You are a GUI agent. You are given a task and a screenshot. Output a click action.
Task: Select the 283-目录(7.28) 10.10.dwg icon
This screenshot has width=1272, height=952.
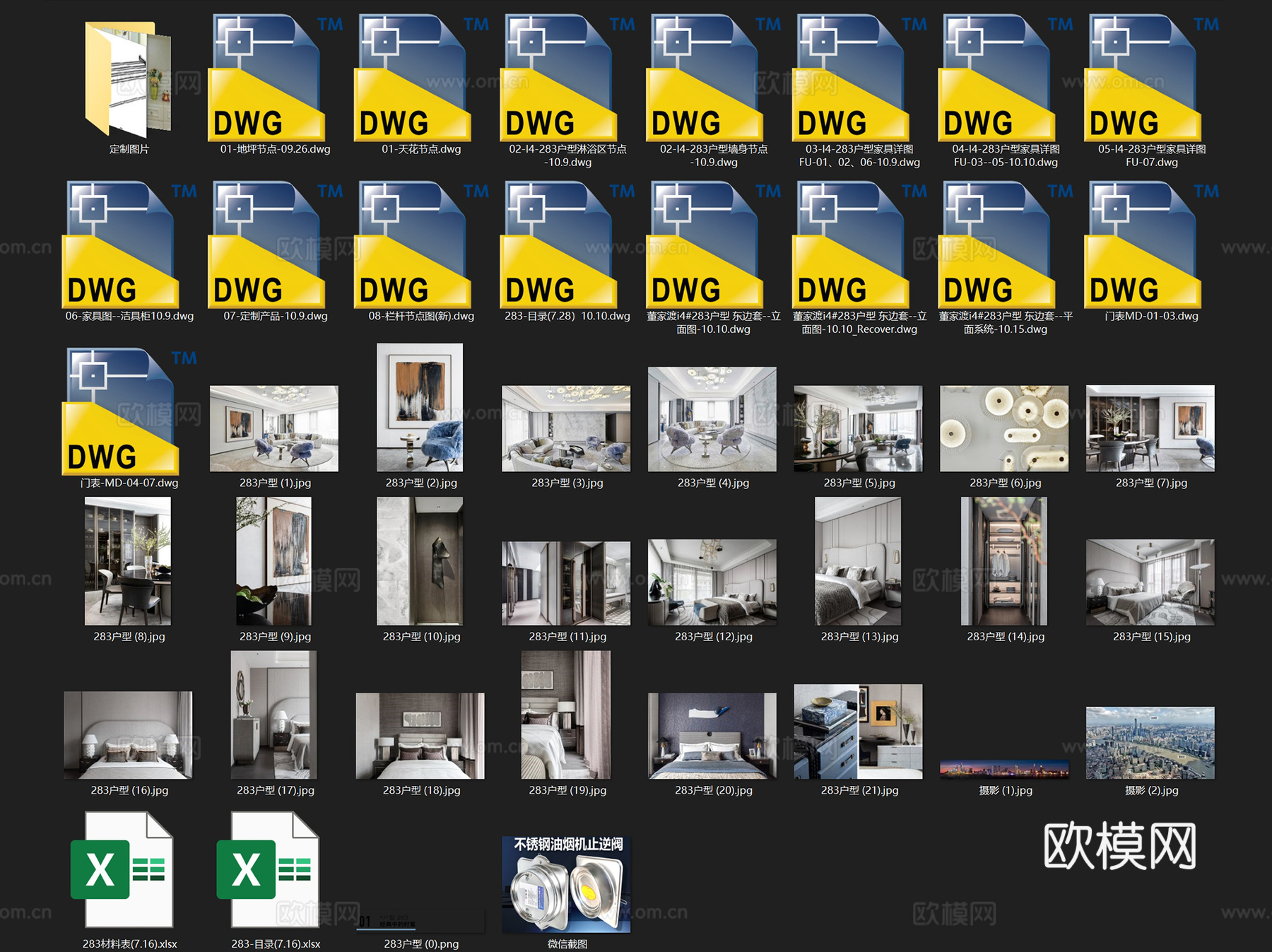[x=559, y=245]
